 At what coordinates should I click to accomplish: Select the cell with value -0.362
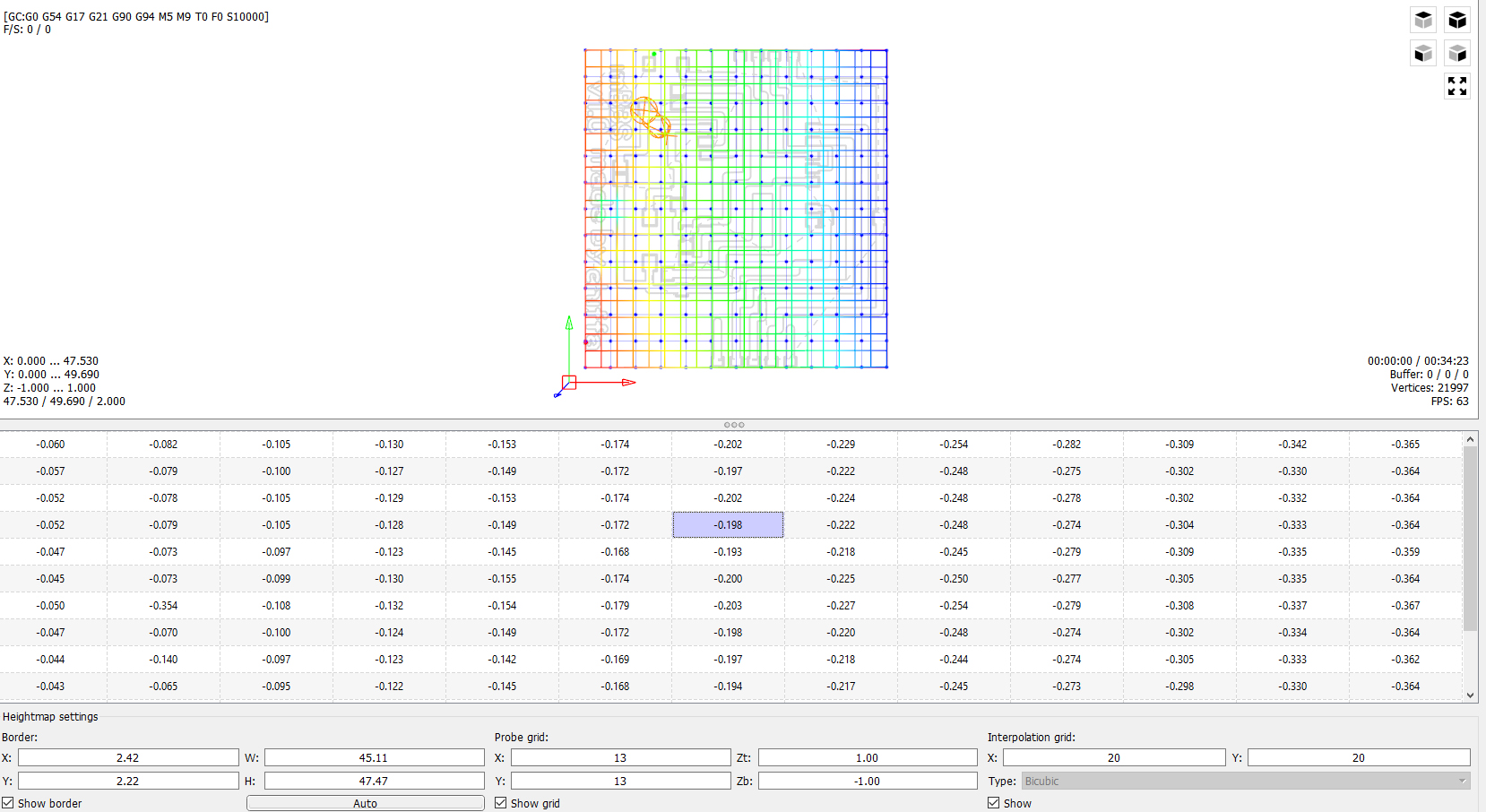tap(1405, 660)
